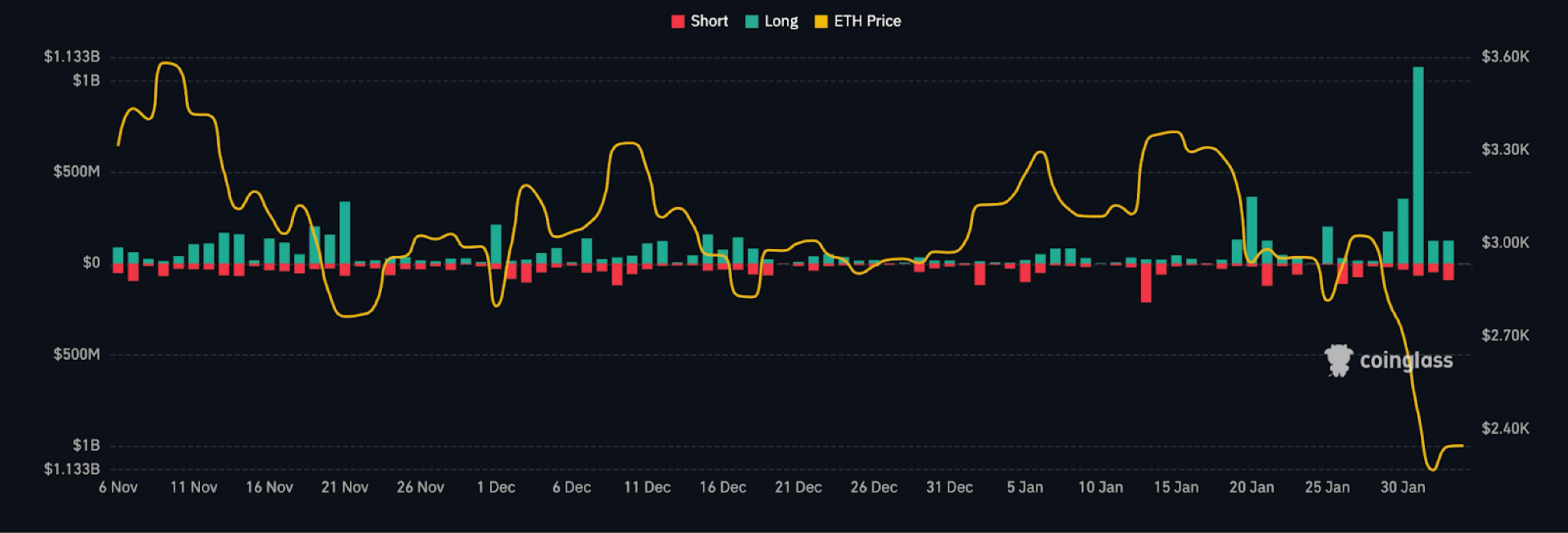Image resolution: width=1568 pixels, height=533 pixels.
Task: Click the $3.00K price axis label
Action: pos(1504,243)
